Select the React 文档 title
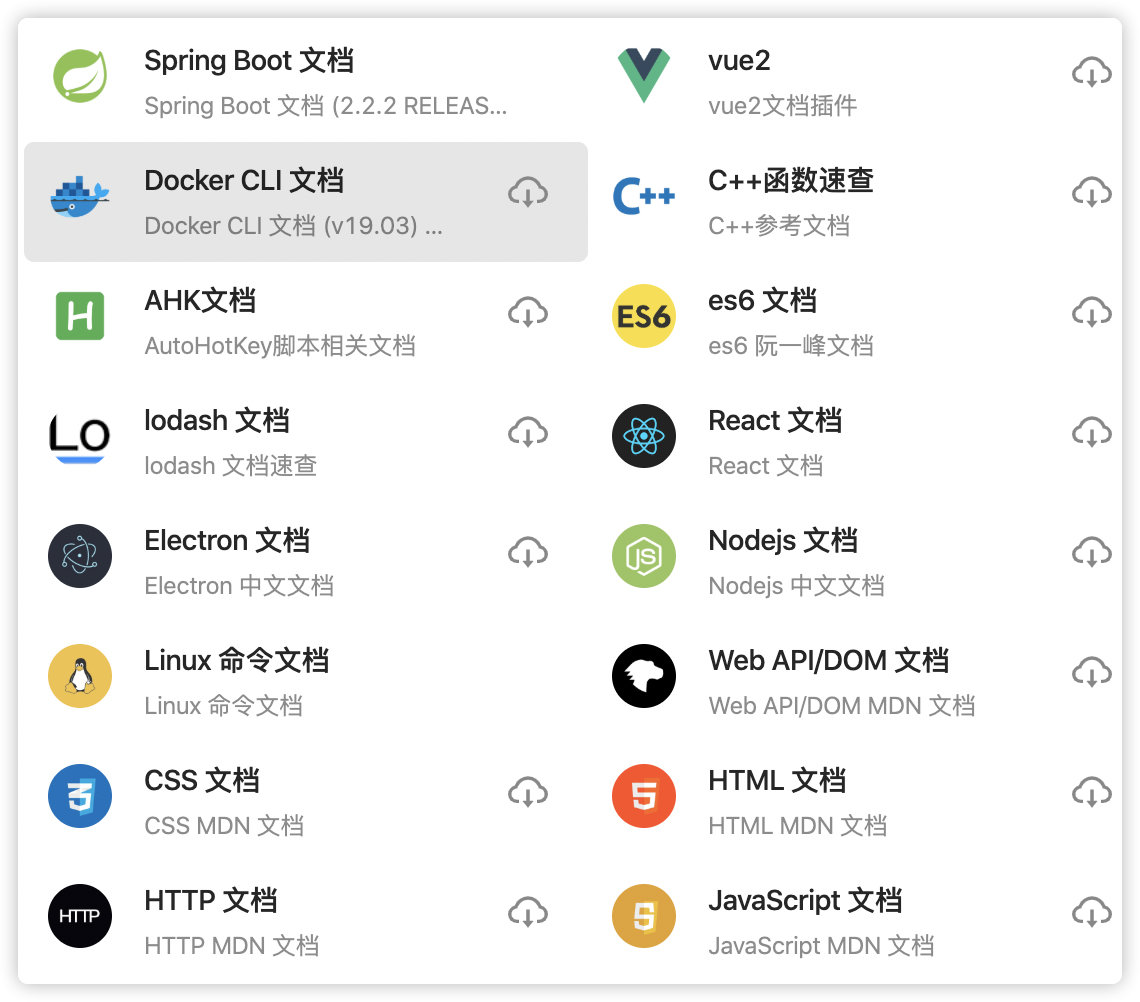Image resolution: width=1140 pixels, height=1002 pixels. pyautogui.click(x=775, y=420)
